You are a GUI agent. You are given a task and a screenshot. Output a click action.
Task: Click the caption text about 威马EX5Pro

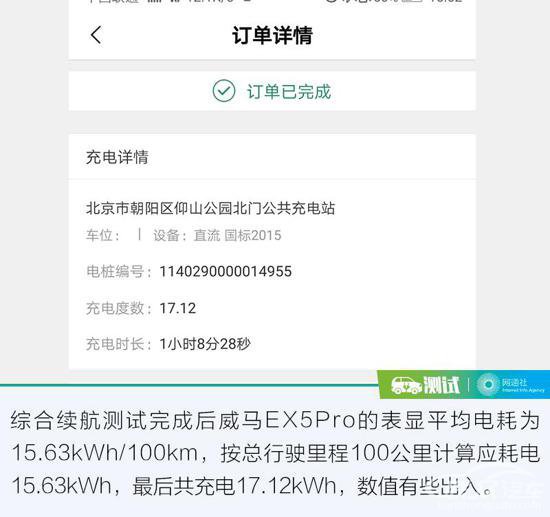pyautogui.click(x=275, y=453)
